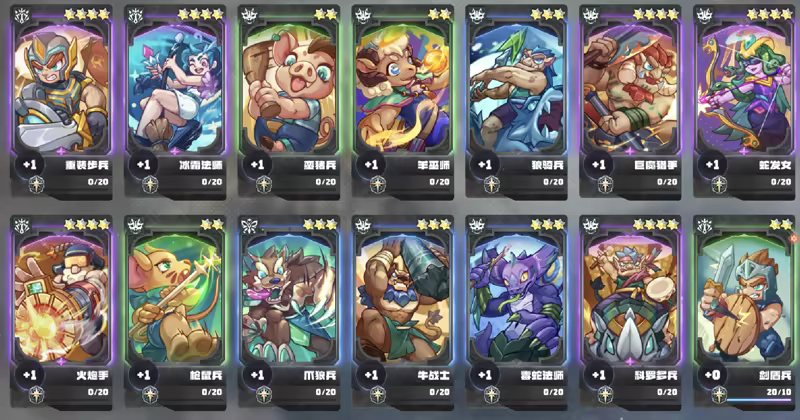
Task: Open the 冰霜法师 ice mage card
Action: point(175,102)
